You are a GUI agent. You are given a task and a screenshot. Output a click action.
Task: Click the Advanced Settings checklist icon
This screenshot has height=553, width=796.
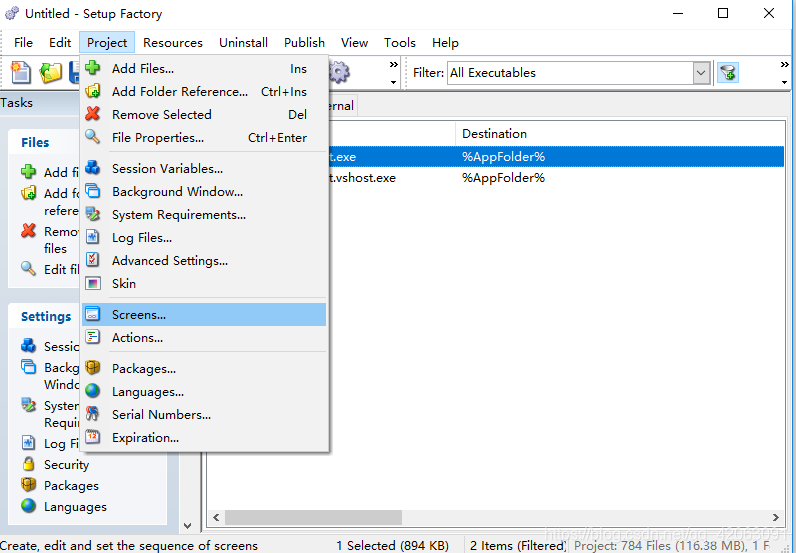[92, 259]
